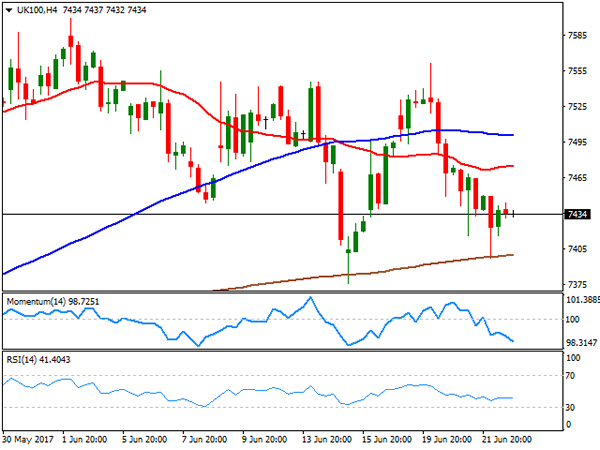Open the chart menu triangle beside UK100,H4
This screenshot has width=600, height=450.
point(9,10)
